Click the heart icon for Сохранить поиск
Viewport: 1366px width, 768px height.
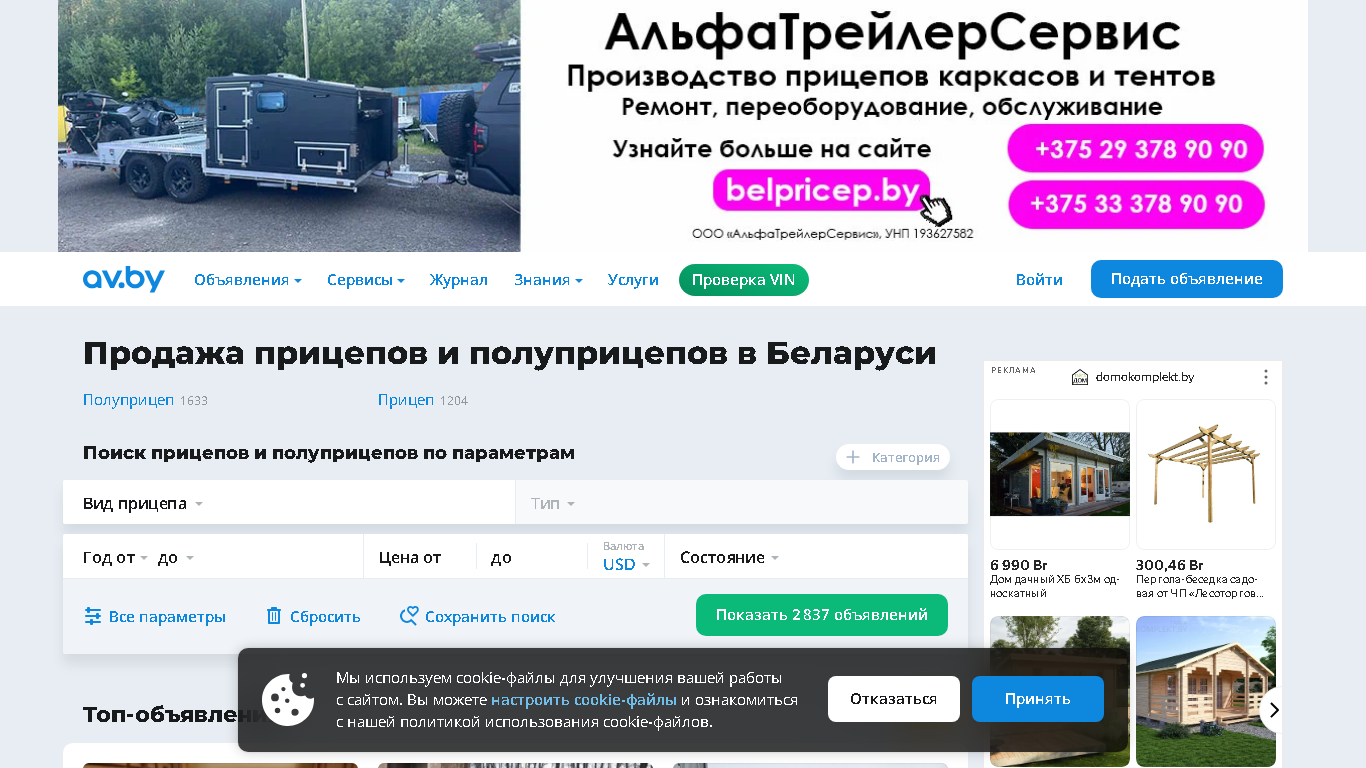coord(409,616)
